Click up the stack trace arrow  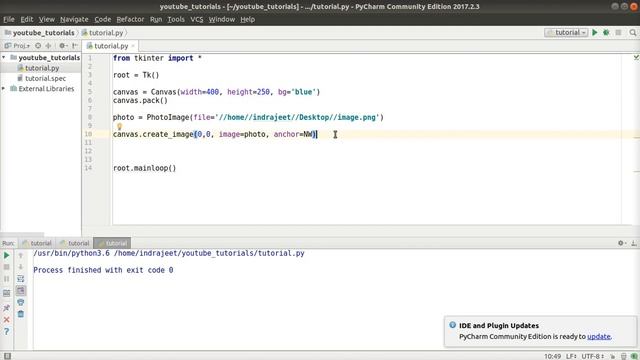tap(20, 256)
